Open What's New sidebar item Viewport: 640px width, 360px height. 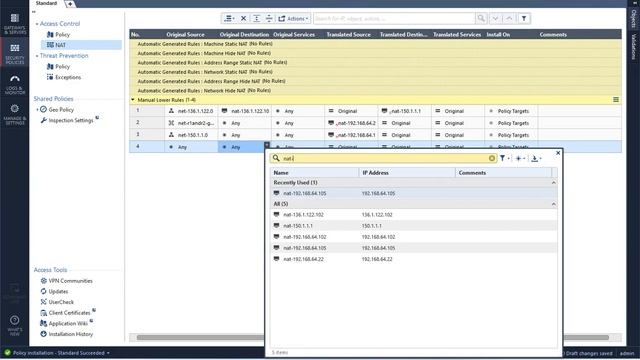[15, 325]
